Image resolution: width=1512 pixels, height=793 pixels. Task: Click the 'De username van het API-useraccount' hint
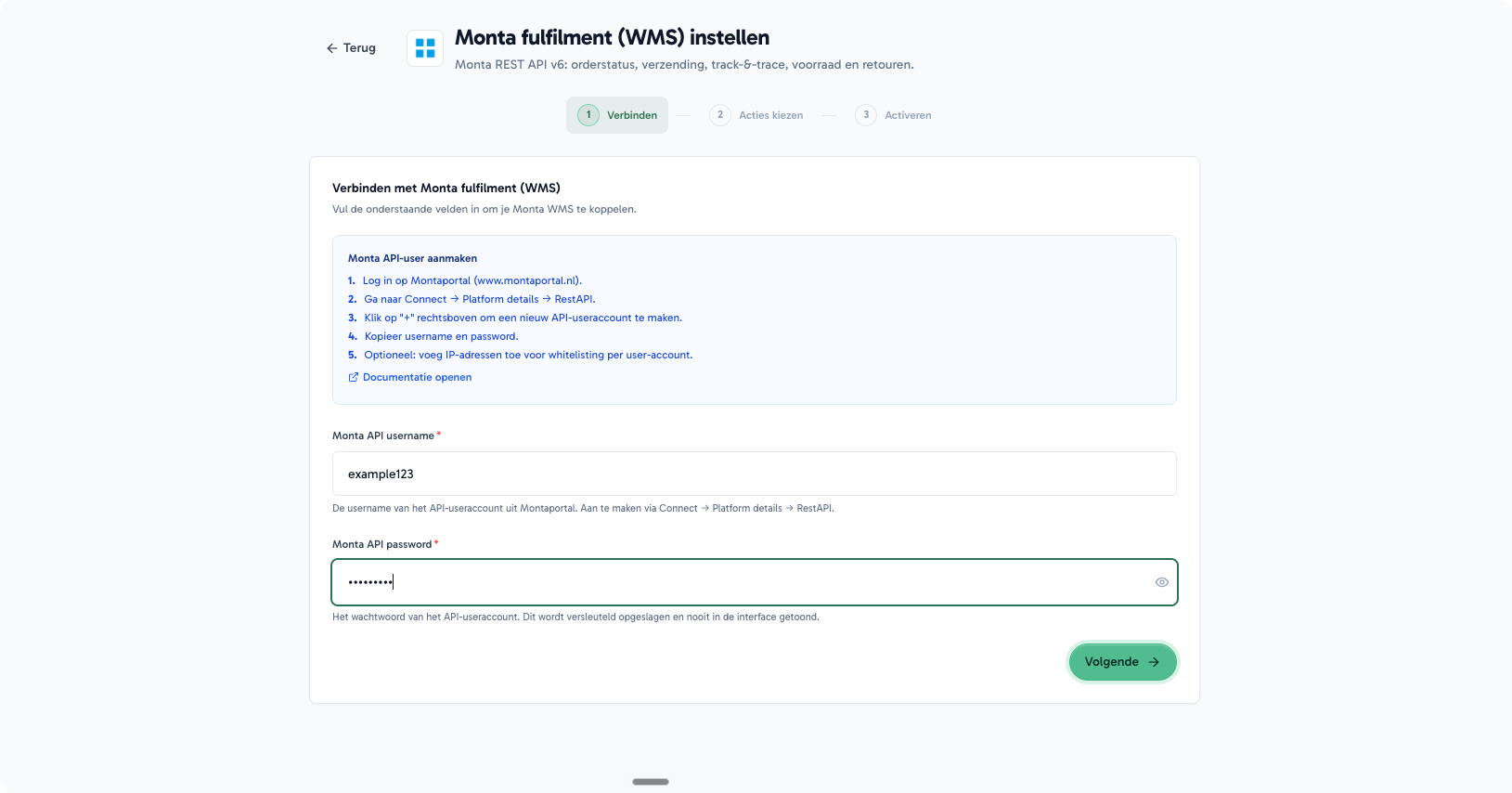pyautogui.click(x=583, y=508)
